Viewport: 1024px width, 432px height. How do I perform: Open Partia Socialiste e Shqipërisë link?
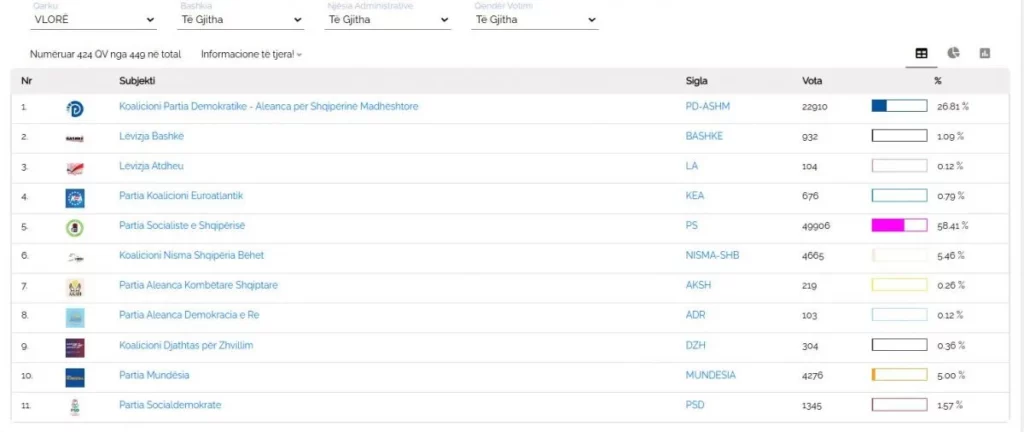coord(181,226)
